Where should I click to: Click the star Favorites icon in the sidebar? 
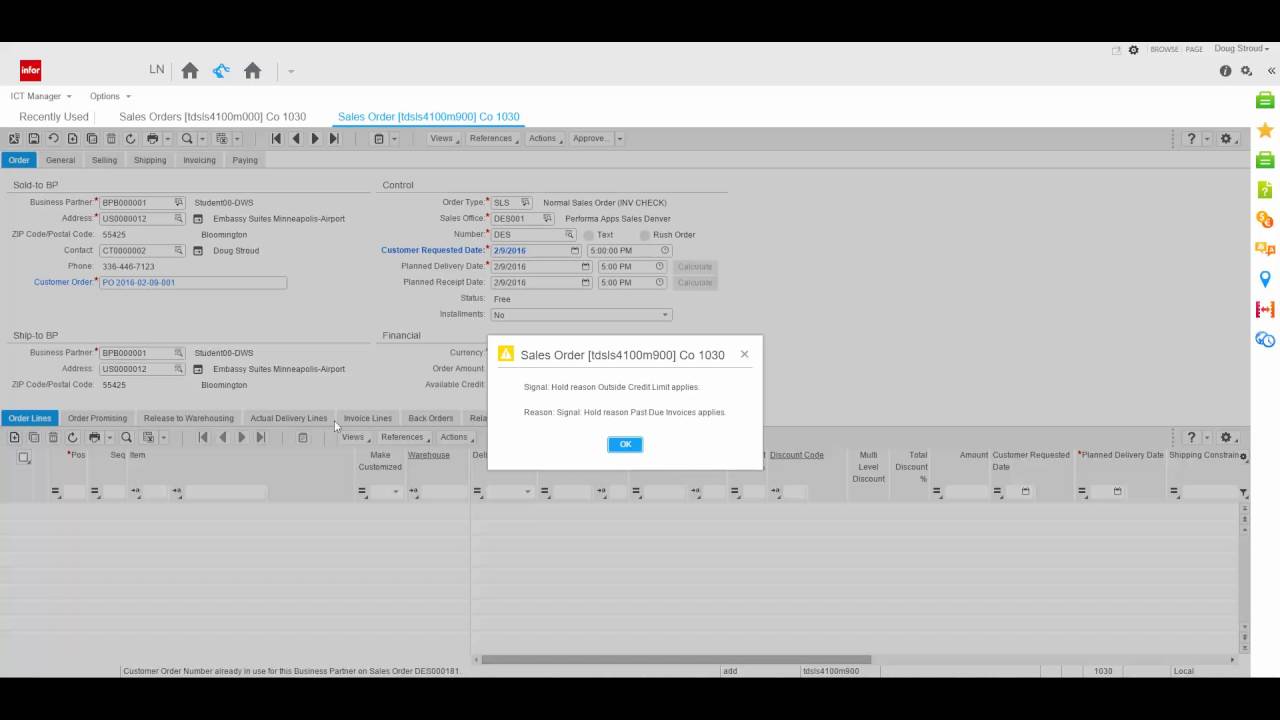[x=1265, y=130]
